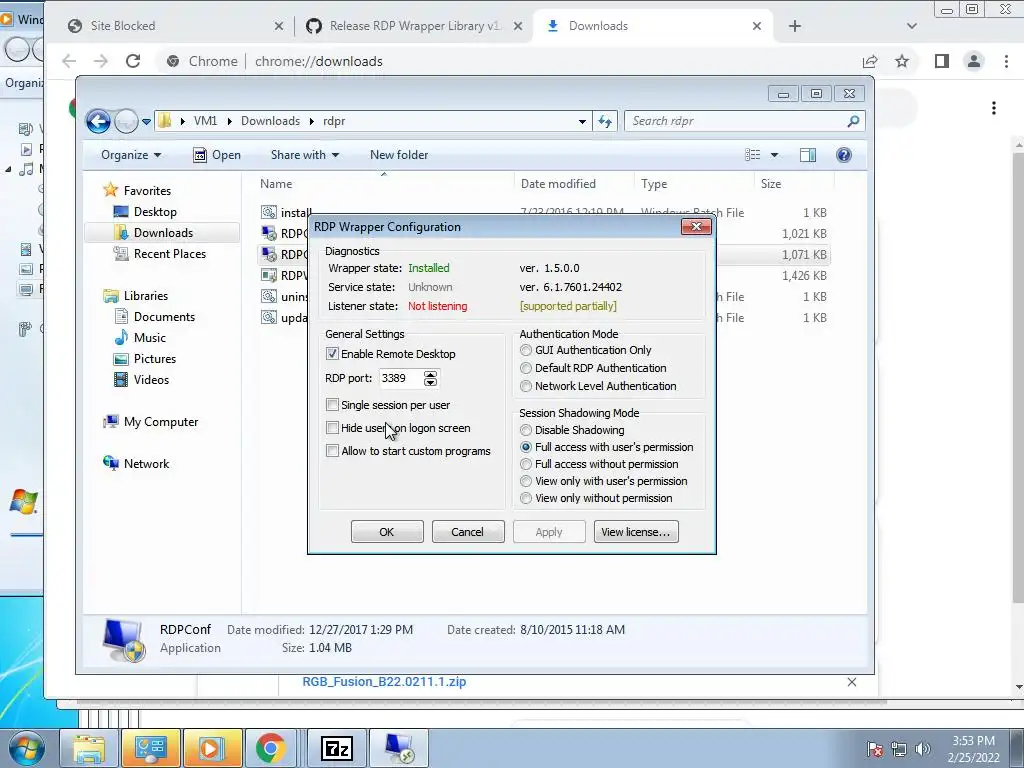The image size is (1024, 768).
Task: Open the Documents library
Action: point(164,317)
